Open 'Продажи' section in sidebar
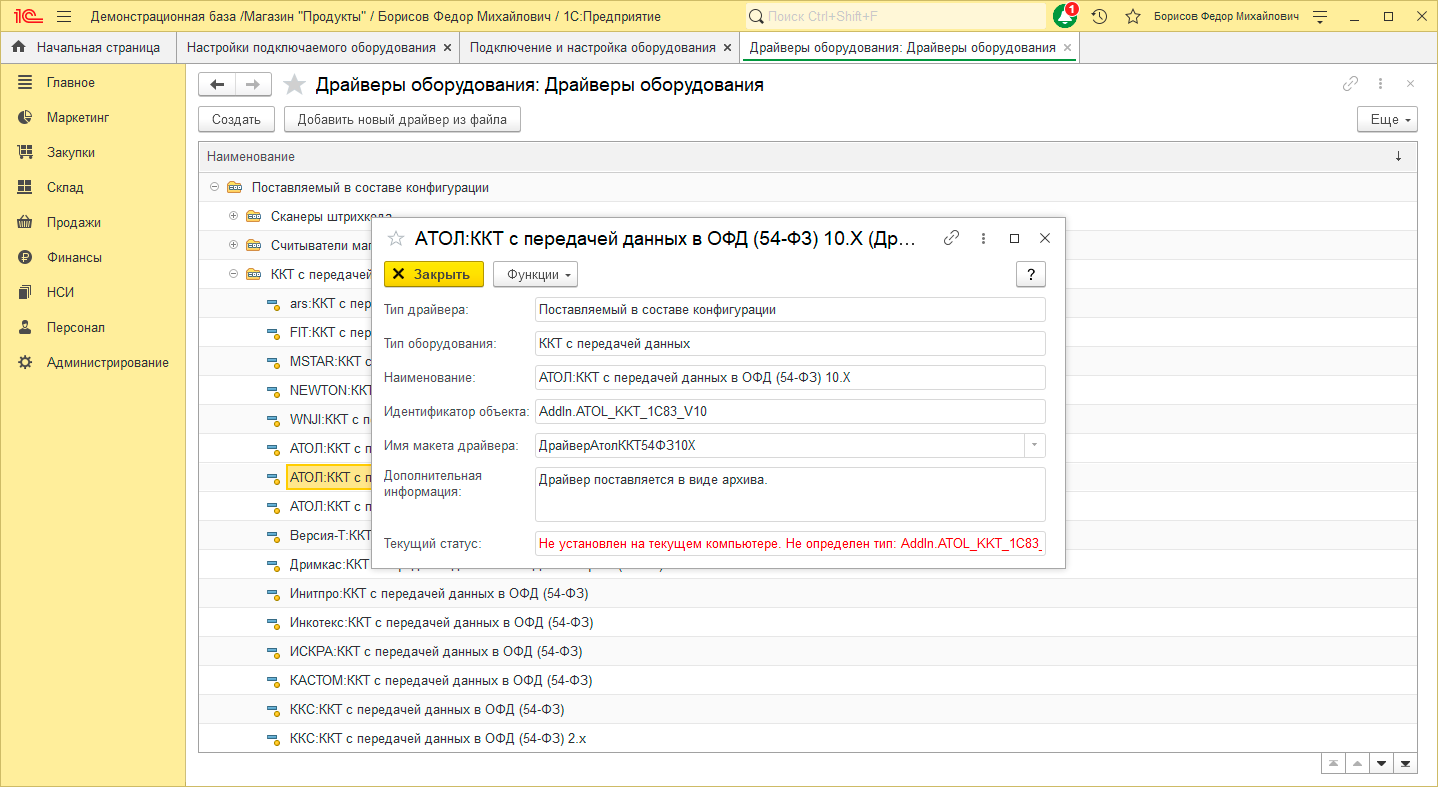The width and height of the screenshot is (1438, 787). click(x=73, y=222)
